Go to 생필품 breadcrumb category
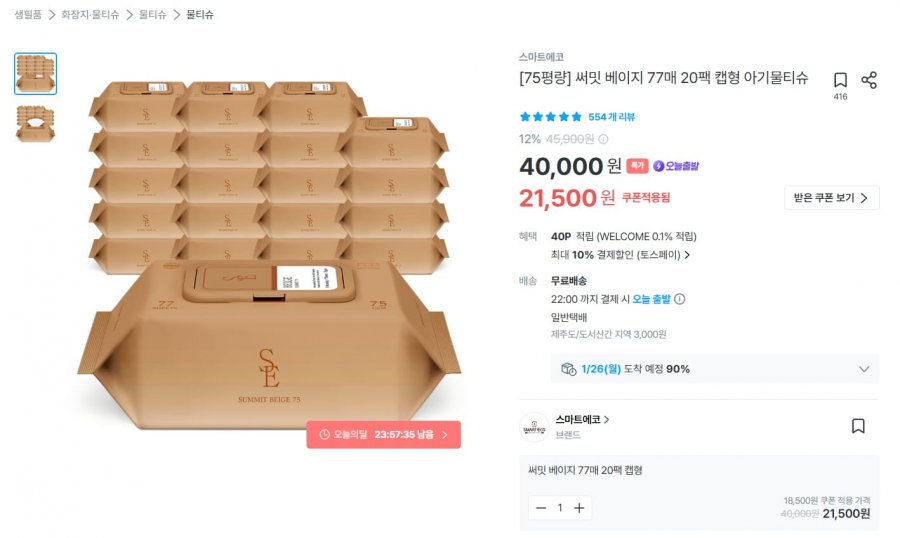 (x=28, y=15)
